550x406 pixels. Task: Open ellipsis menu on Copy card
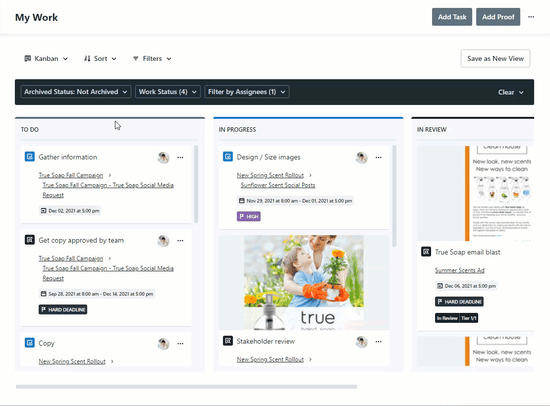[180, 344]
